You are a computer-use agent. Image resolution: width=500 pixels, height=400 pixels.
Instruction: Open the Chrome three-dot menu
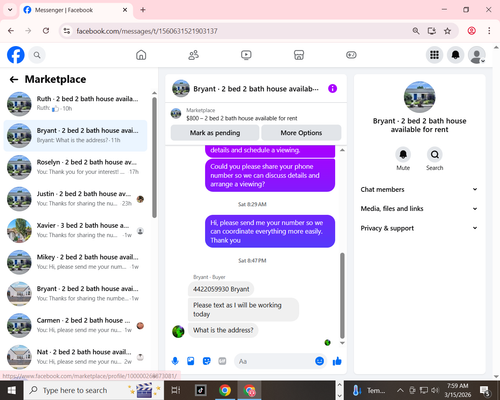point(489,31)
